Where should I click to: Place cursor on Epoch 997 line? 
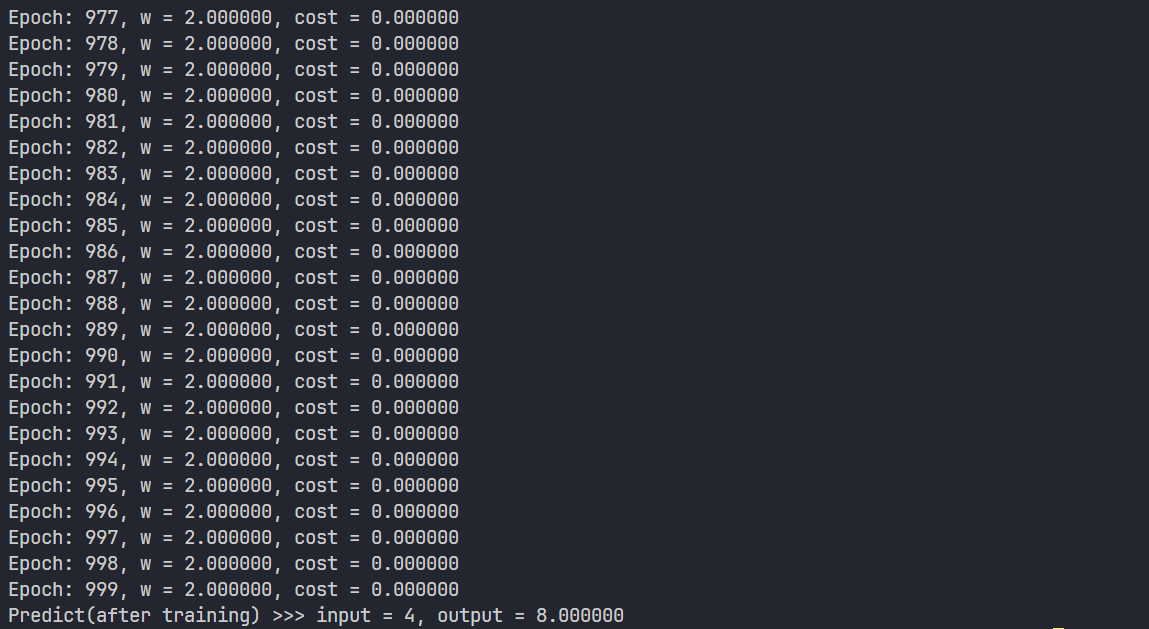point(234,538)
